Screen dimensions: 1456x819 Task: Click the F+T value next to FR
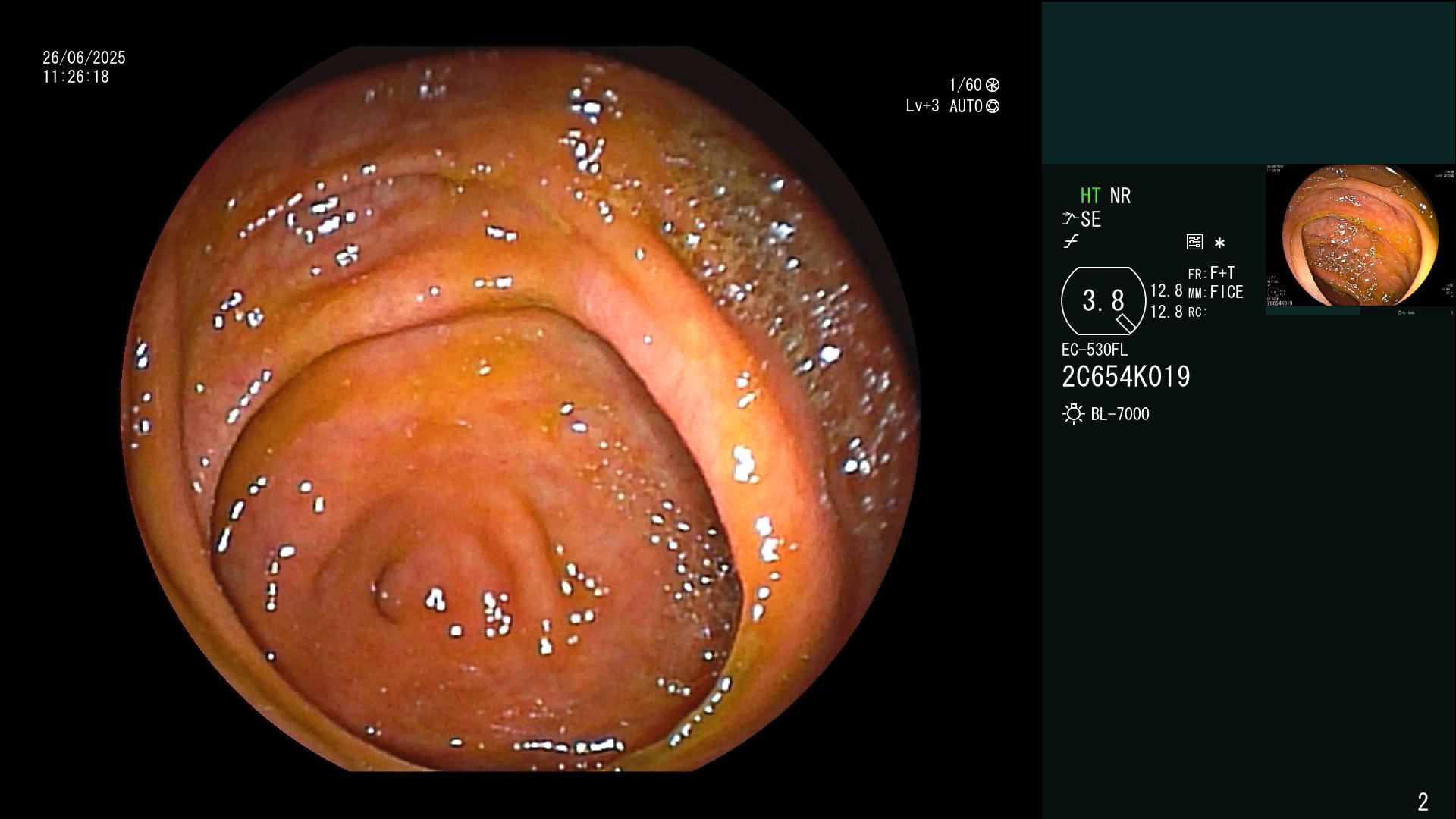tap(1222, 272)
